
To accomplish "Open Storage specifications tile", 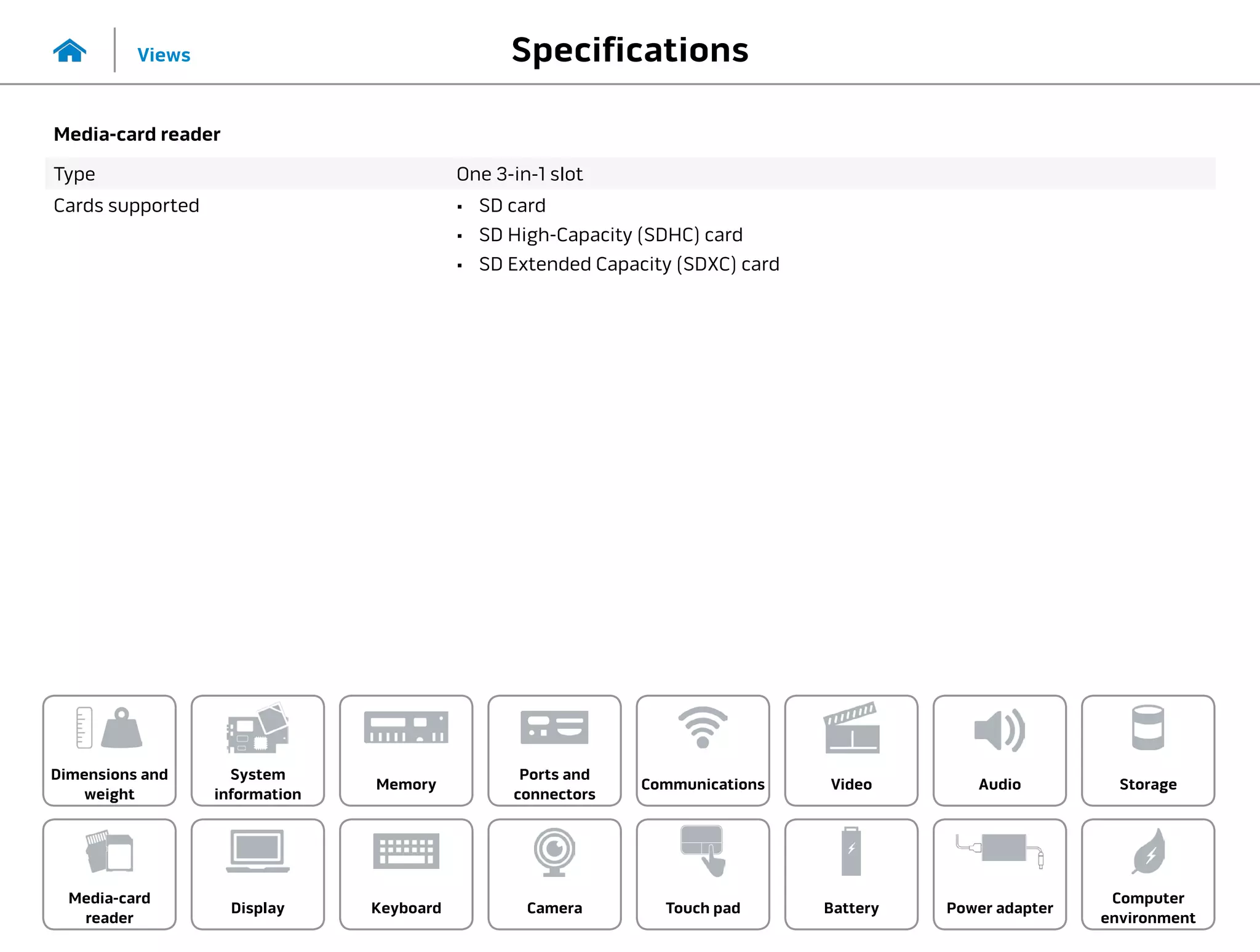I will 1147,750.
